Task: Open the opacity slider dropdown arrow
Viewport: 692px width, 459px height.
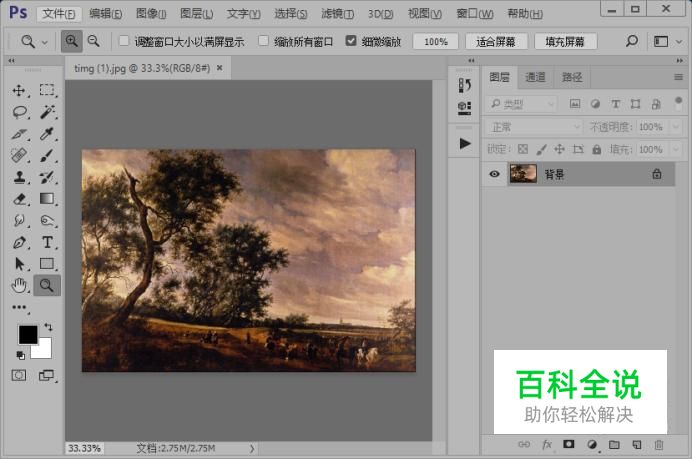Action: (675, 127)
